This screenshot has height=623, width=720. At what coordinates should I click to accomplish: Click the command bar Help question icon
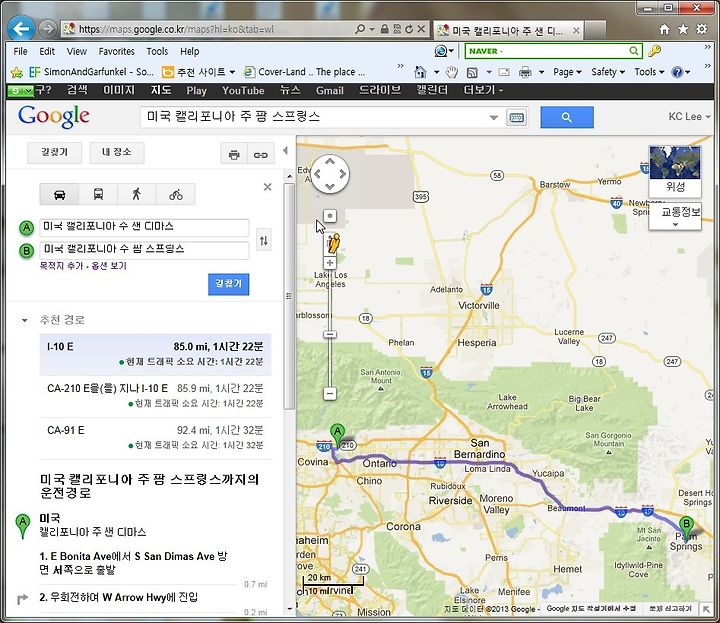(x=677, y=72)
